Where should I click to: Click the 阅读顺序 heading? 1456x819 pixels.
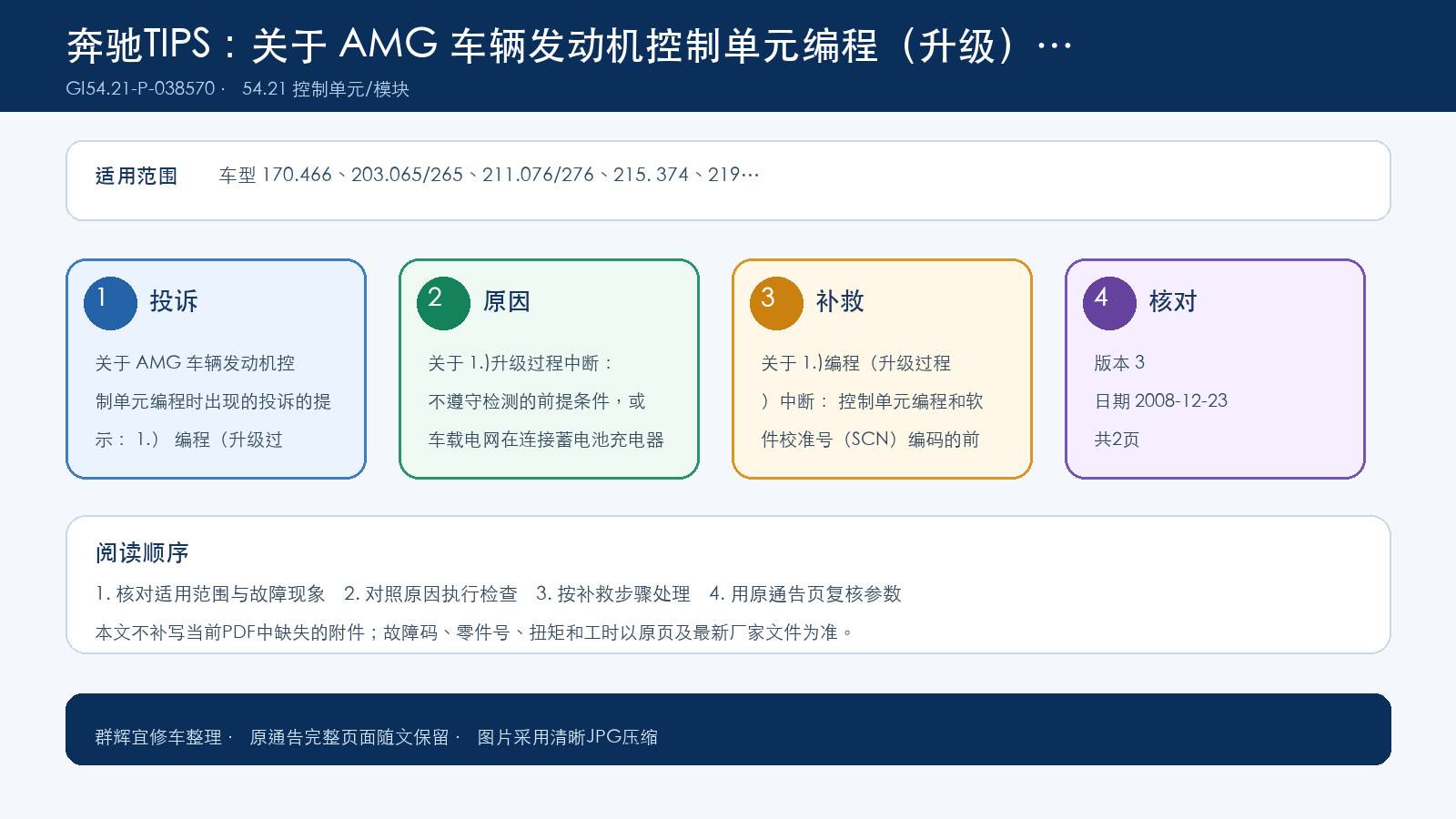pos(142,552)
